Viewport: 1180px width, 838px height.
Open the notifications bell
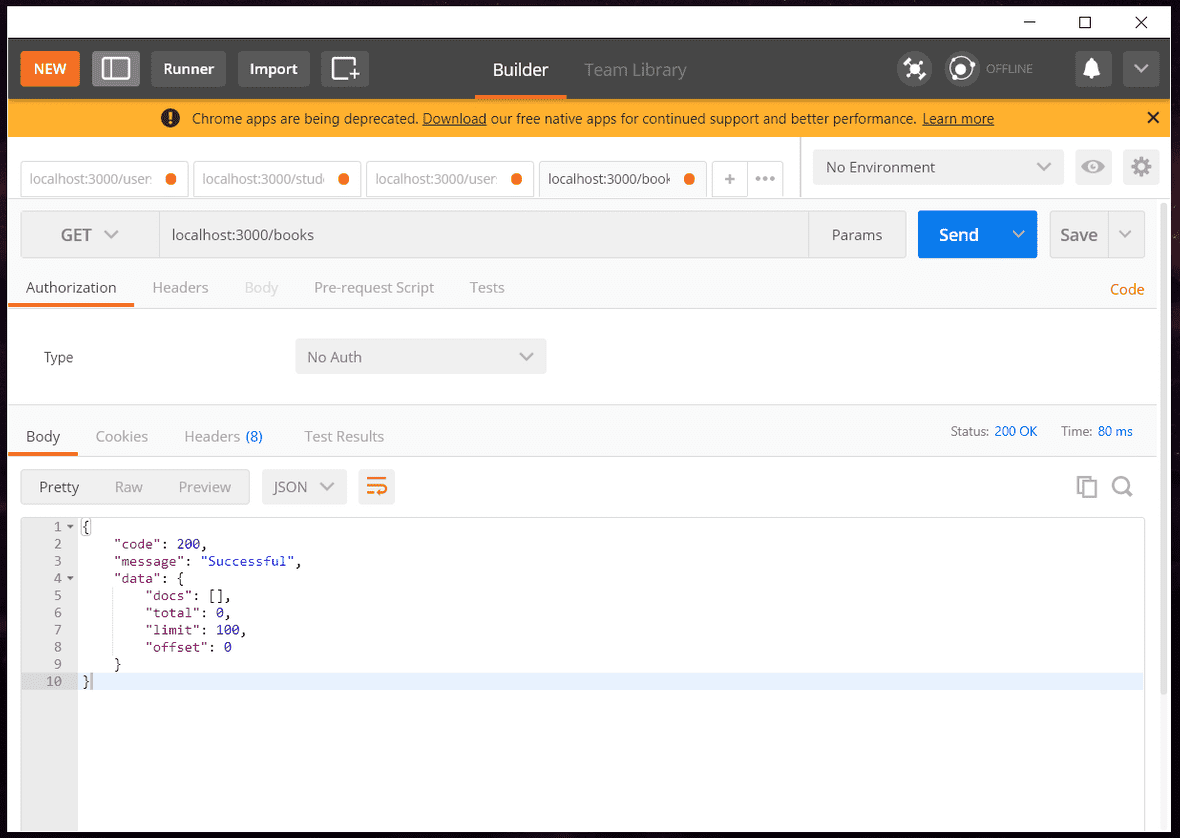point(1092,69)
